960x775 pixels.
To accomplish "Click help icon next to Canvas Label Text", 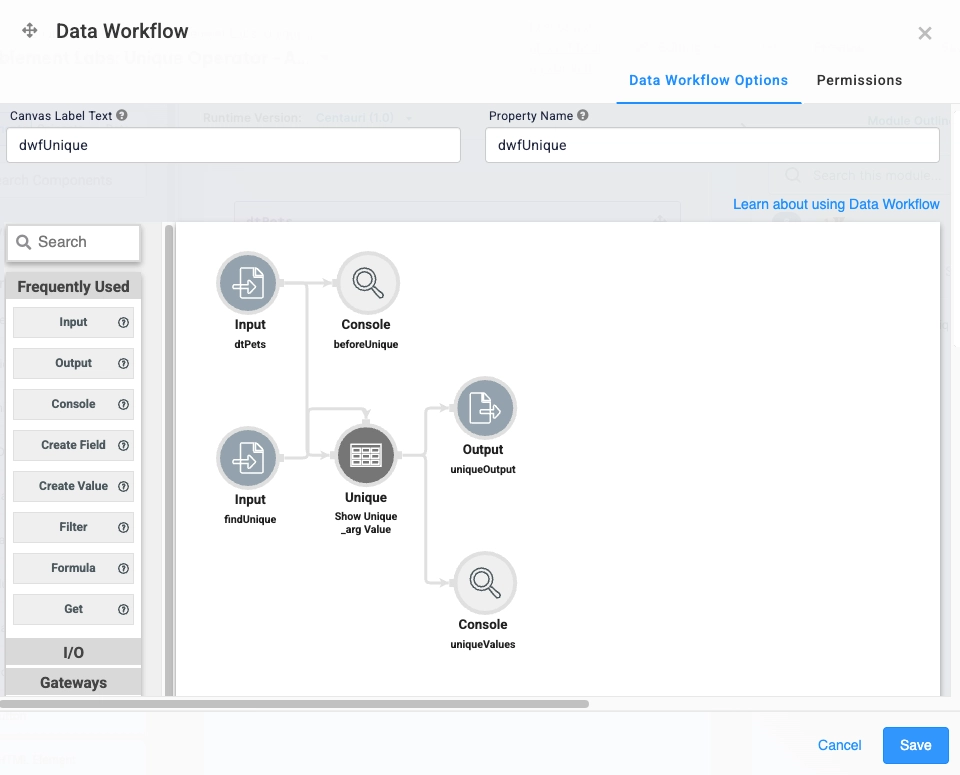I will click(122, 115).
